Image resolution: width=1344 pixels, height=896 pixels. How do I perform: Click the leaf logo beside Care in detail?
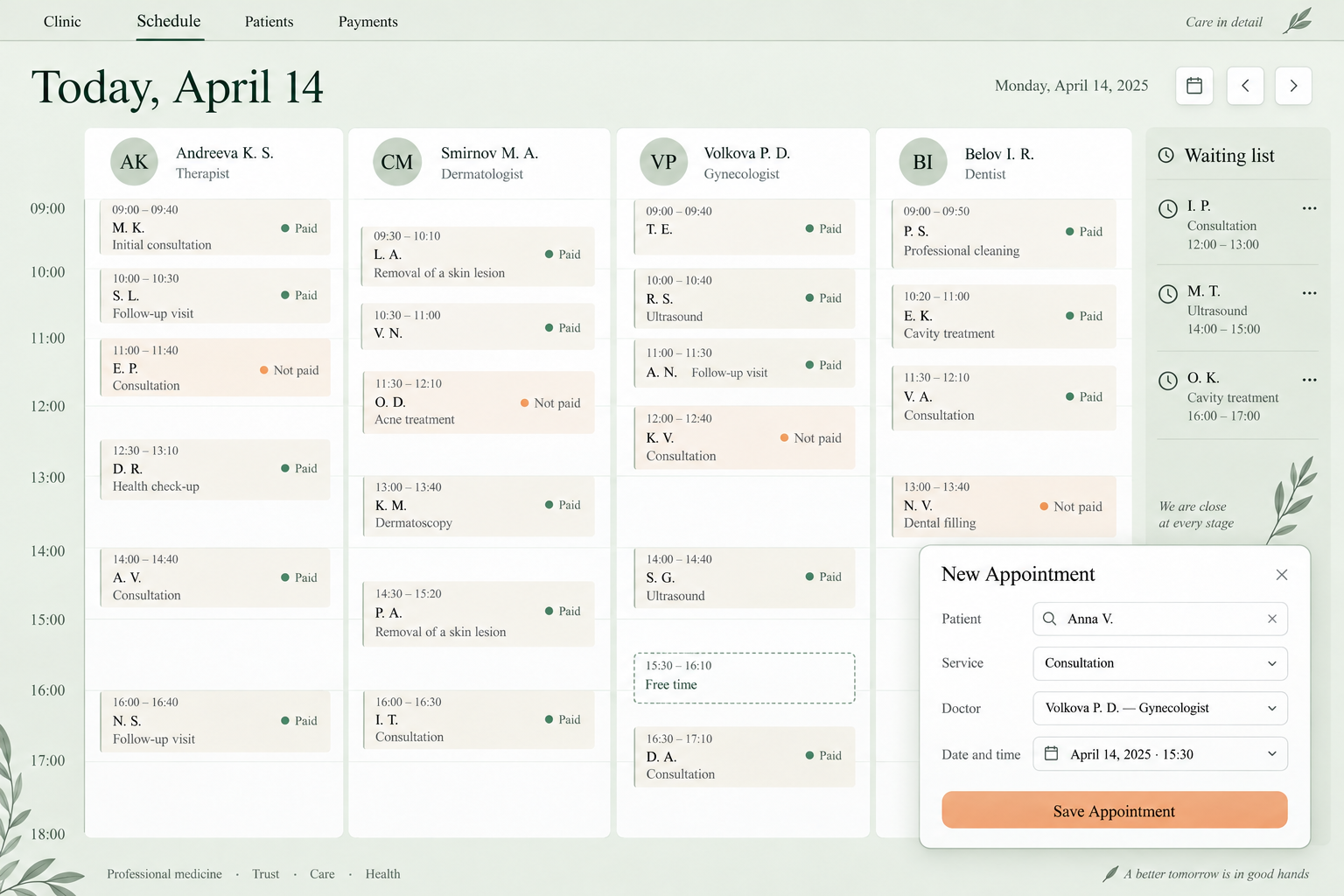coord(1298,21)
